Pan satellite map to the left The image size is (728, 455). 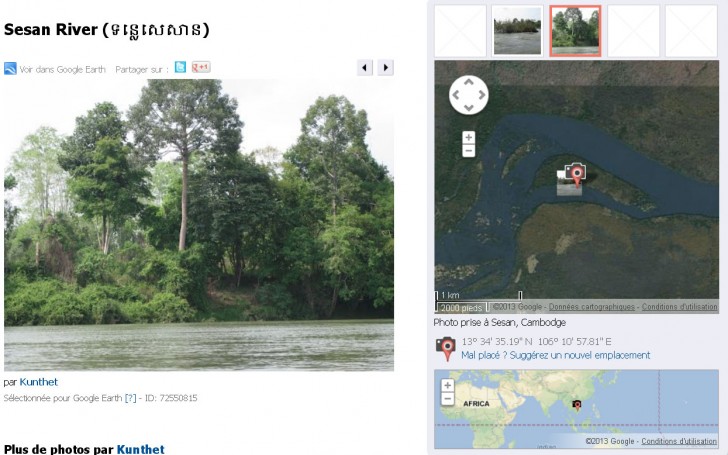(x=456, y=95)
